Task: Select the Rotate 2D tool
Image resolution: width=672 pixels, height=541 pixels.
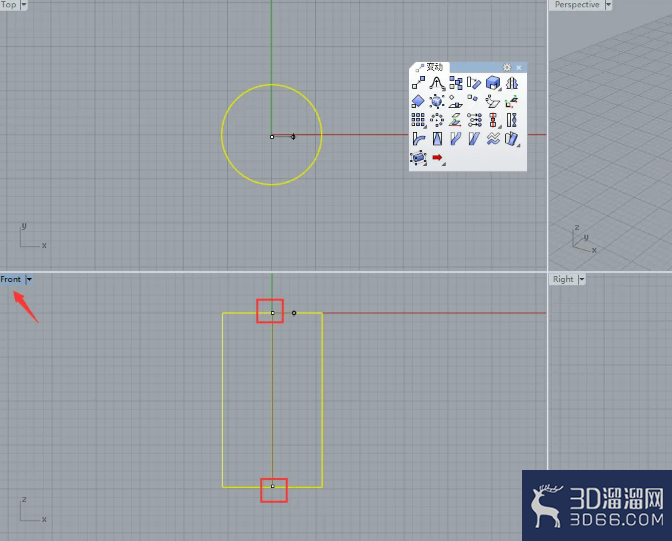Action: pos(474,82)
